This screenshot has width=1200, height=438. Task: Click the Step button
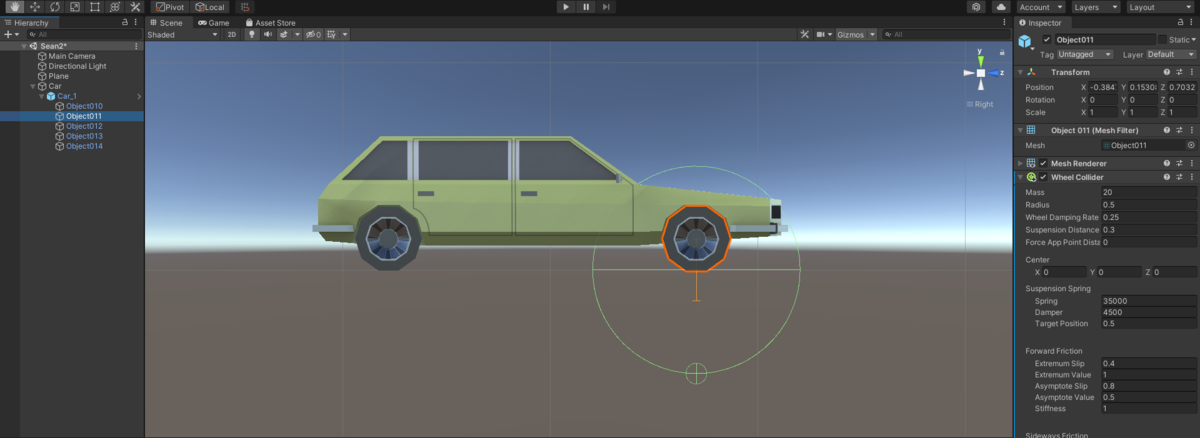[x=606, y=7]
